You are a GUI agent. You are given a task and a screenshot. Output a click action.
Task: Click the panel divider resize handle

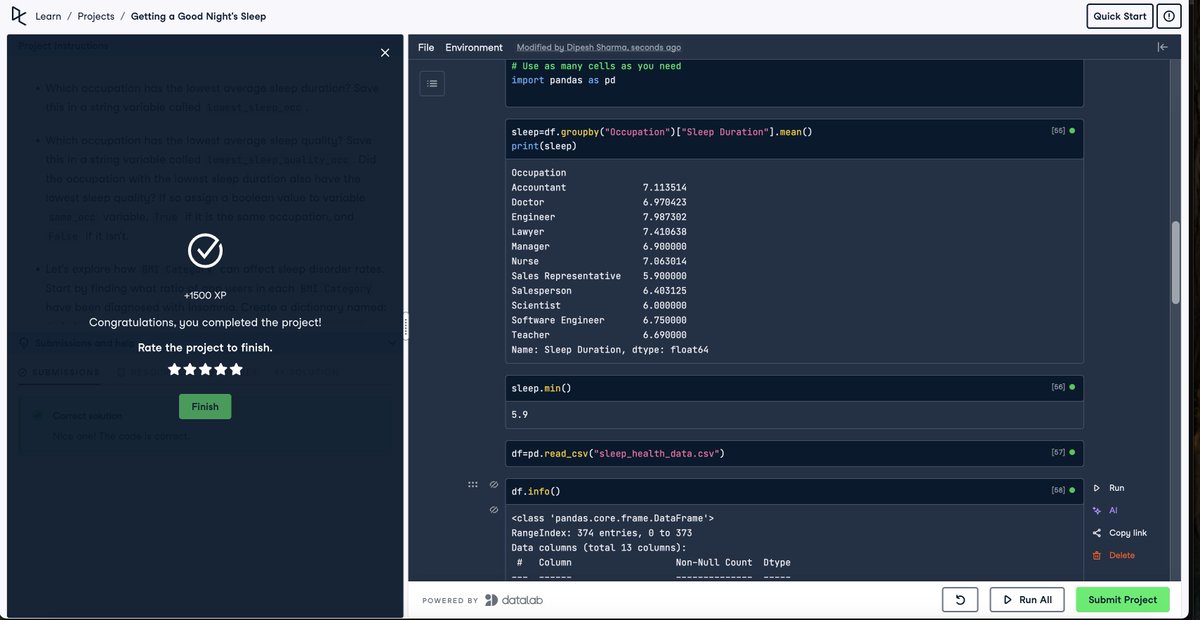(x=405, y=326)
